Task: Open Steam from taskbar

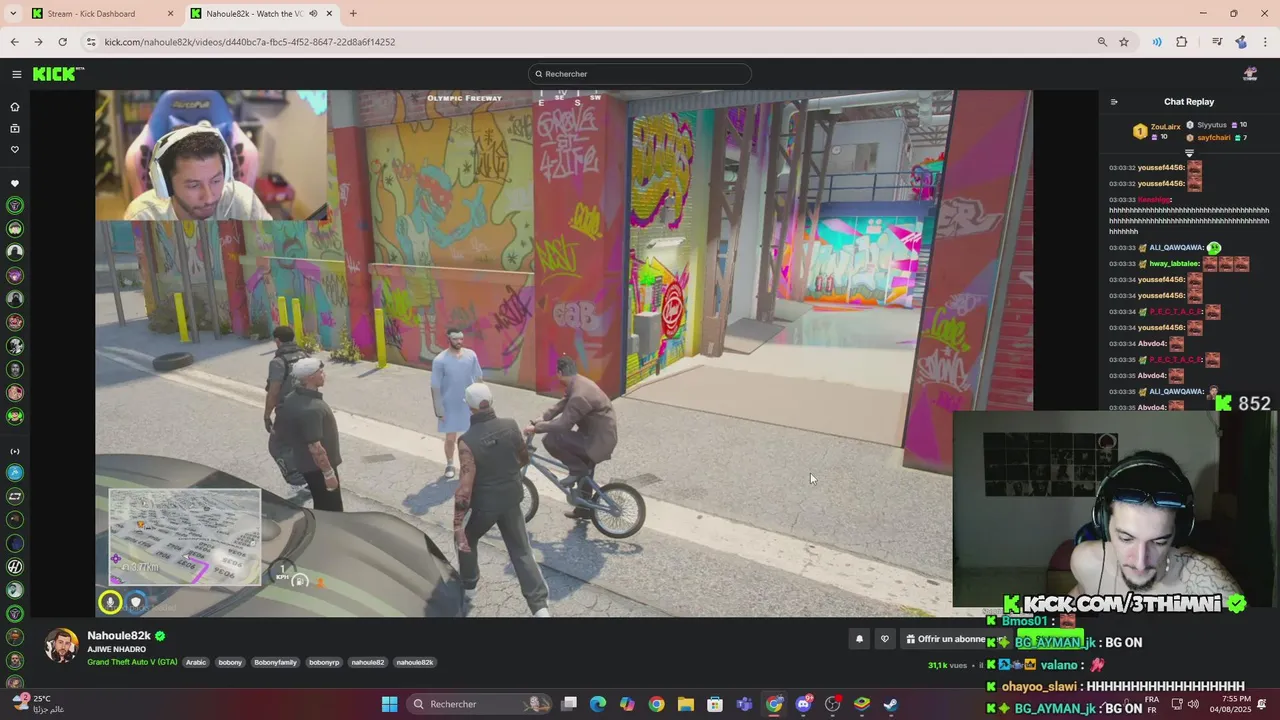Action: (890, 704)
